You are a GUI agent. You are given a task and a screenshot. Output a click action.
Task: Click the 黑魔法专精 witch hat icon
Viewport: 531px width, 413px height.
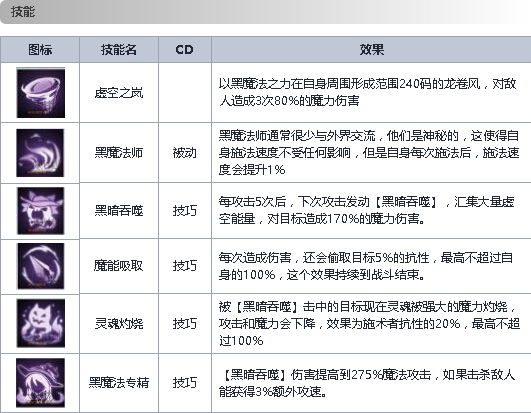40,383
